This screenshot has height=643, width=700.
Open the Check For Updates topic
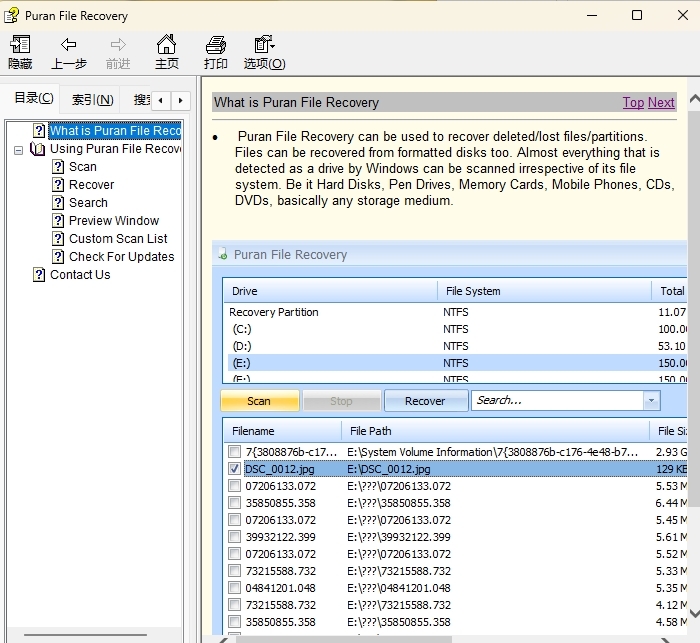tap(121, 256)
